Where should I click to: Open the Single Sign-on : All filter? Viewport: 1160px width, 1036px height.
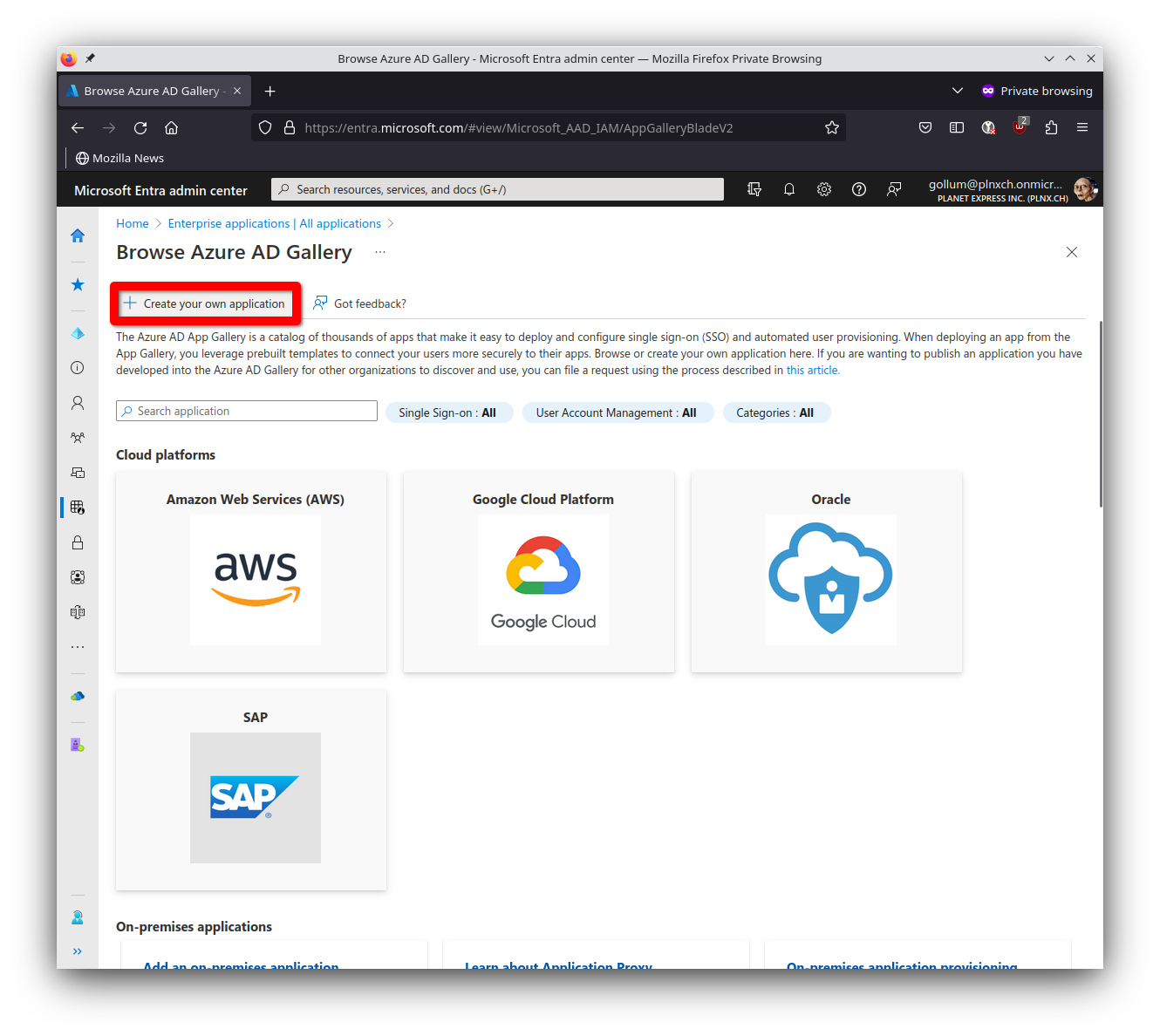point(449,412)
